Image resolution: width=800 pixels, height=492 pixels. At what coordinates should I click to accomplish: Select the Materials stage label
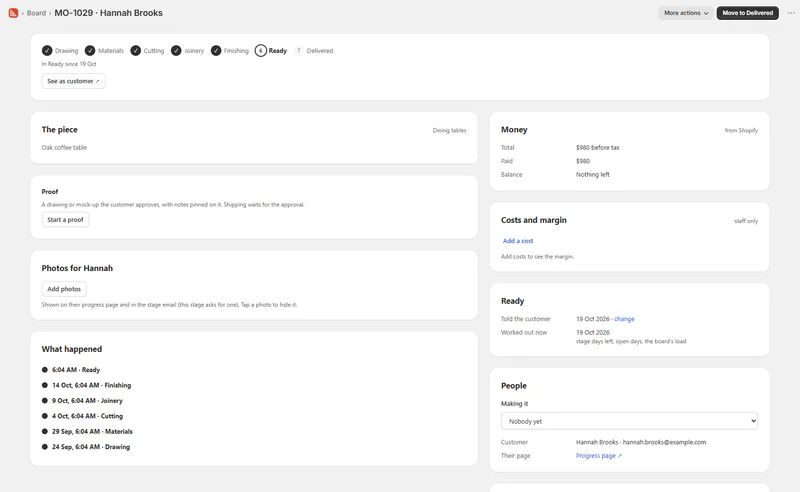(111, 51)
